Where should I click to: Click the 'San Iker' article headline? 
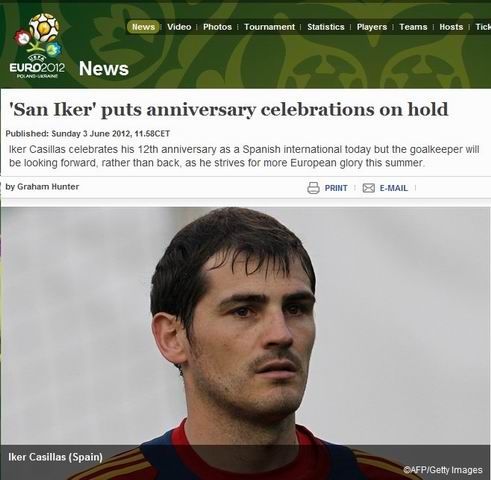click(229, 110)
